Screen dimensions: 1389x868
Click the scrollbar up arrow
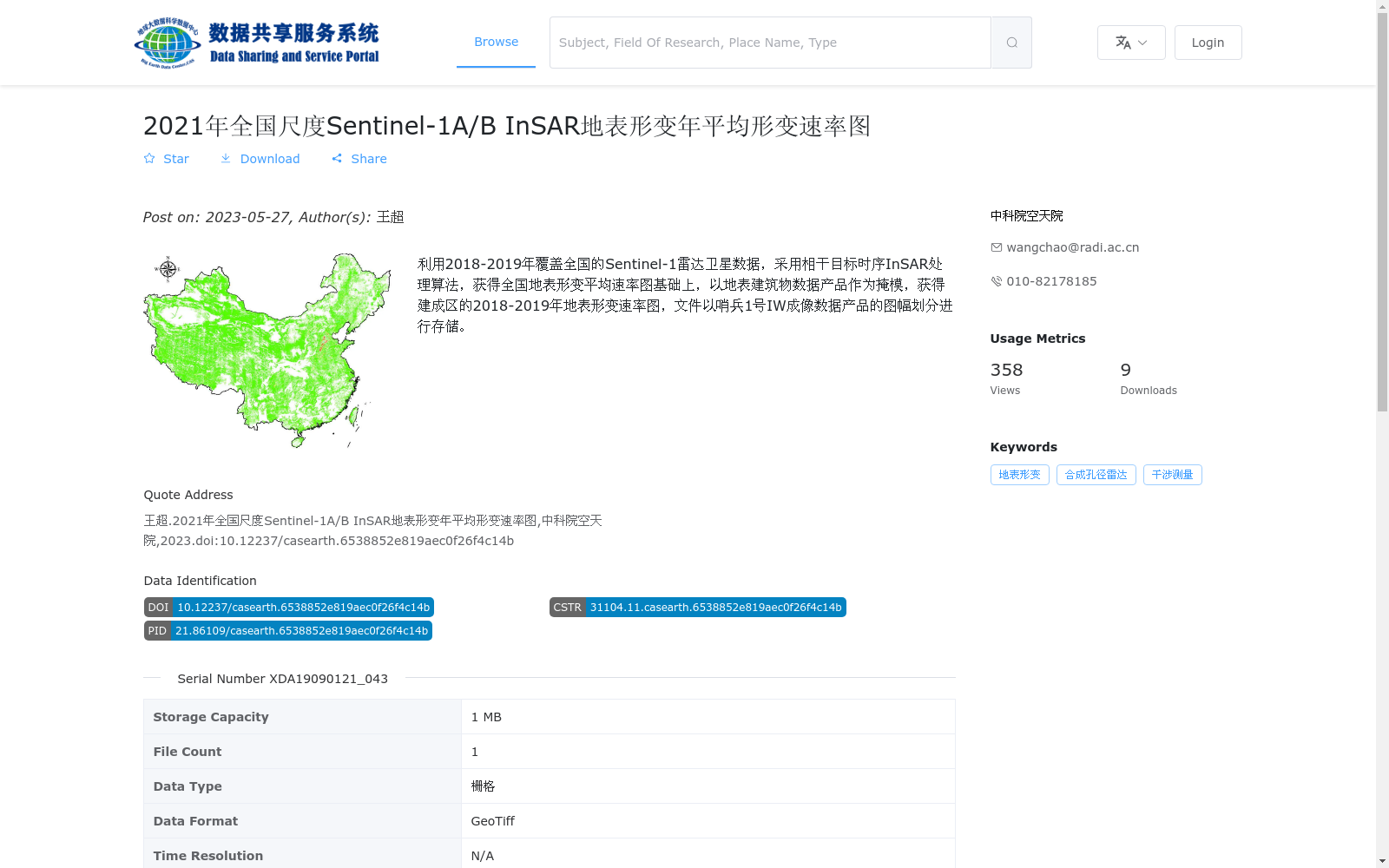pos(1382,6)
